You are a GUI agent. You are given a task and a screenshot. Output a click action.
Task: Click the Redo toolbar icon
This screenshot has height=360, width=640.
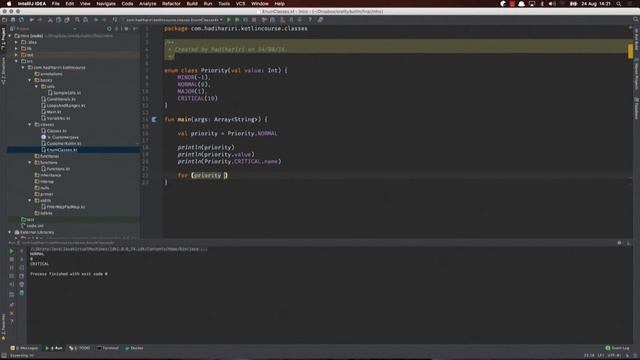(x=40, y=20)
